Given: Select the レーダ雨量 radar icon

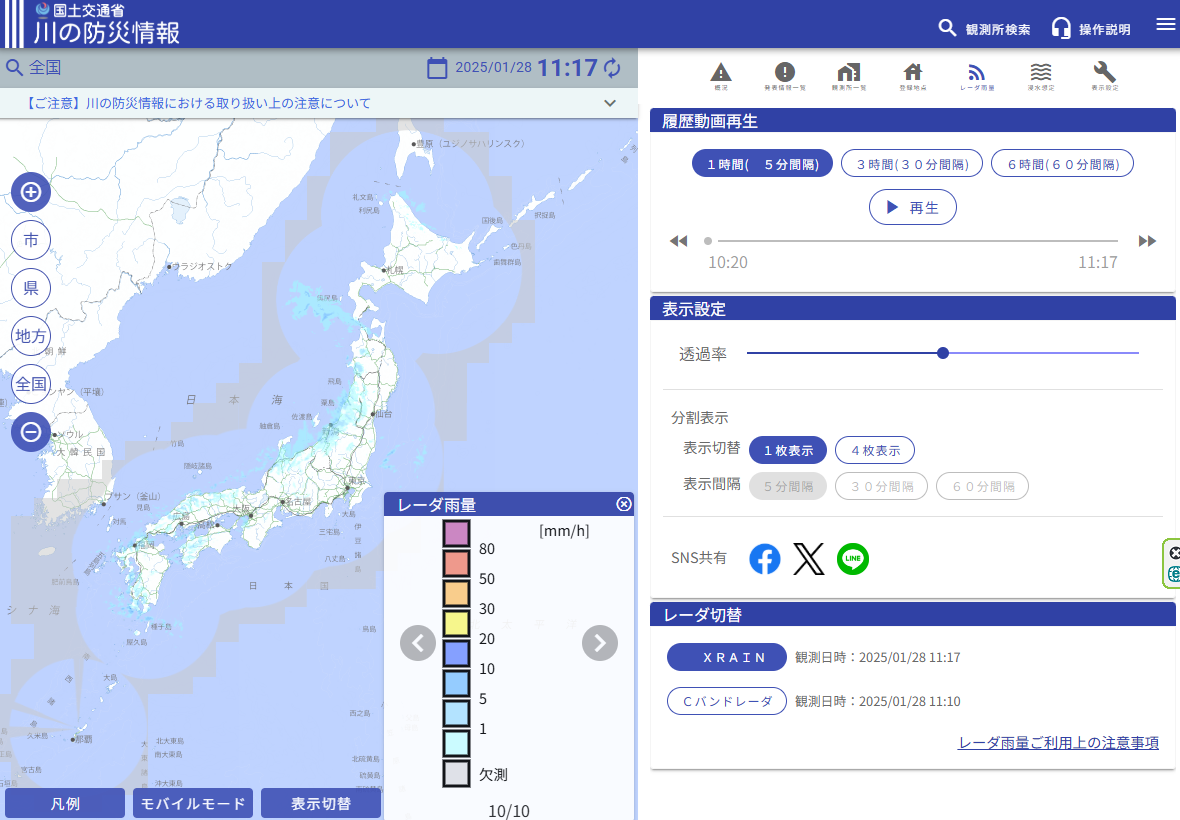Looking at the screenshot, I should pyautogui.click(x=976, y=75).
